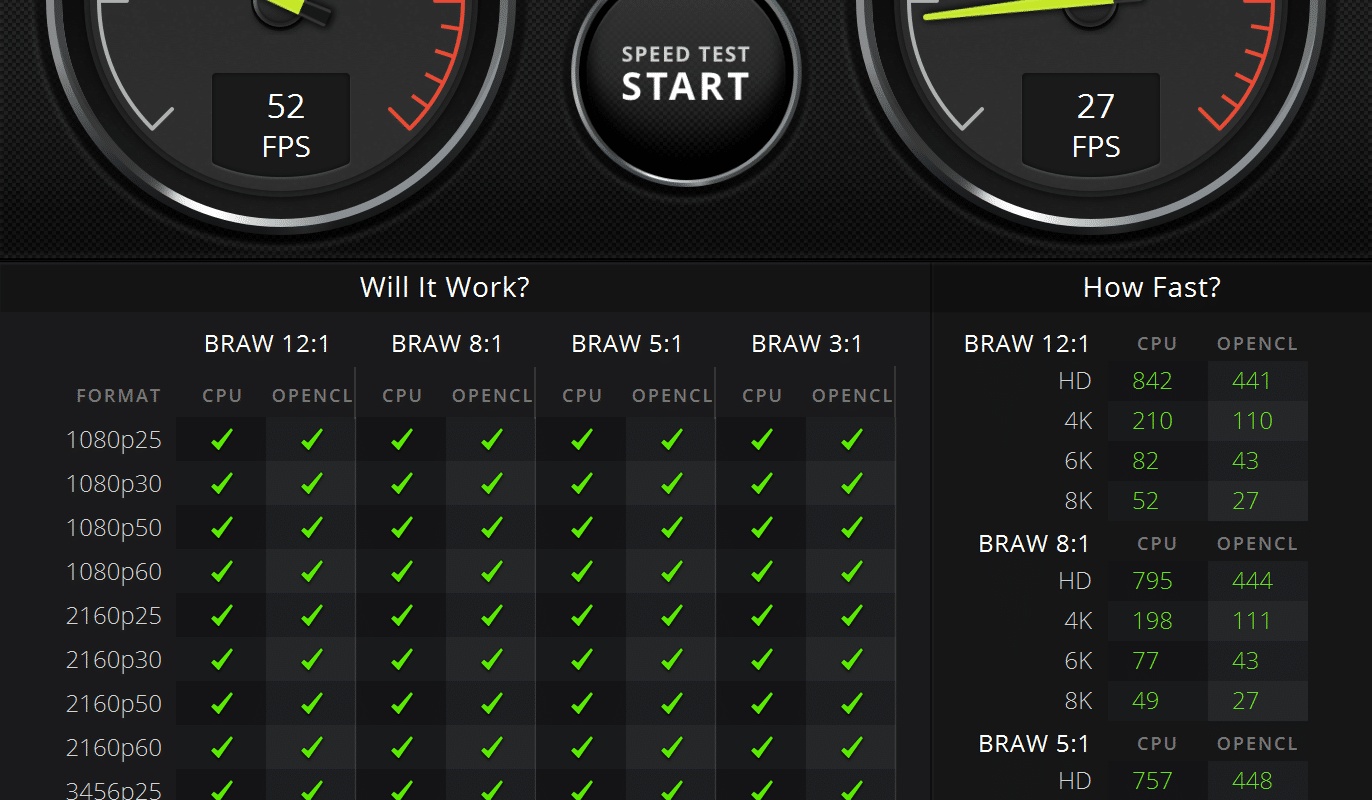Click the 1080p30 BRAW 12:1 OpenCL checkmark

(312, 483)
